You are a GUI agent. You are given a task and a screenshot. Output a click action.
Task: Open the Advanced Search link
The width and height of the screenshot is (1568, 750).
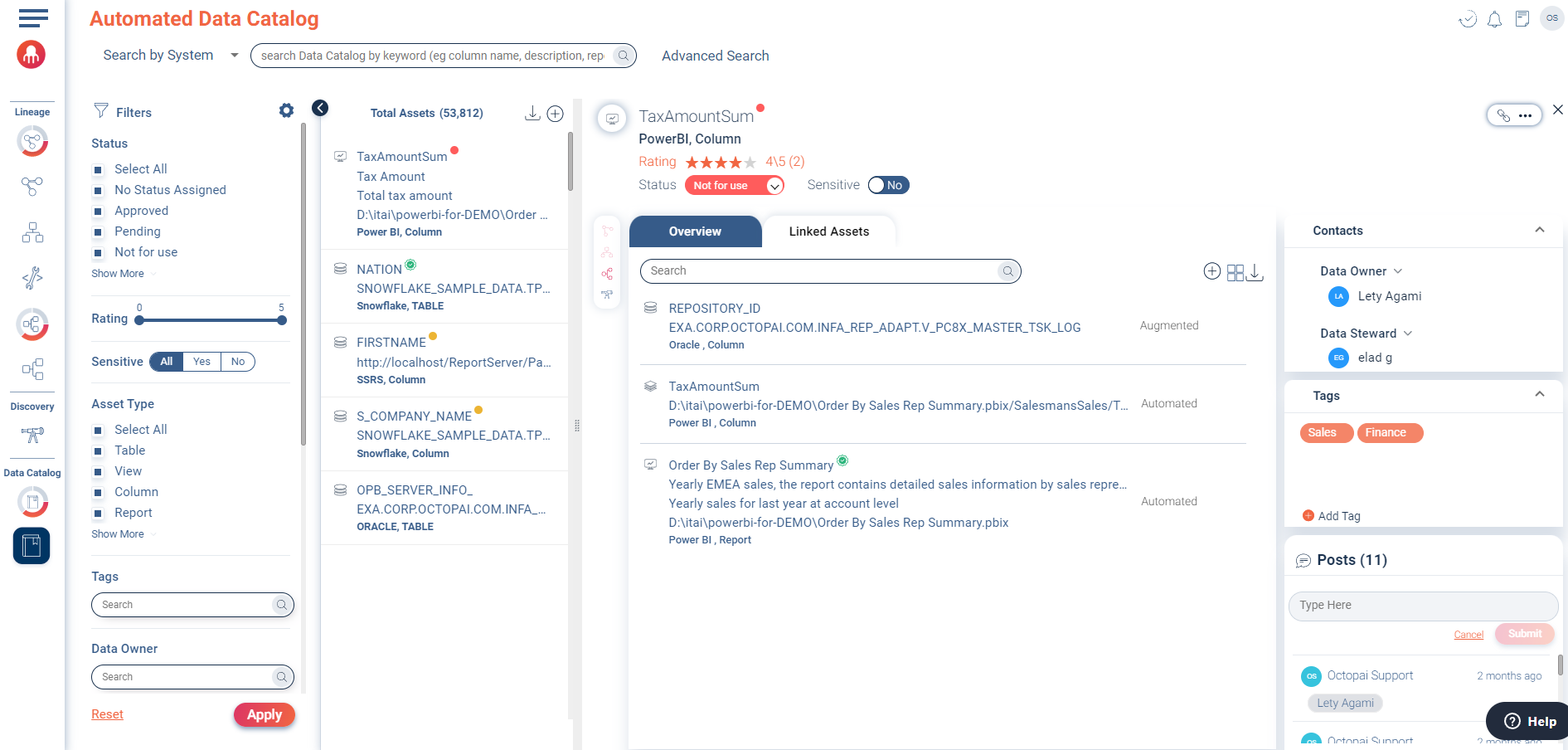pos(715,56)
